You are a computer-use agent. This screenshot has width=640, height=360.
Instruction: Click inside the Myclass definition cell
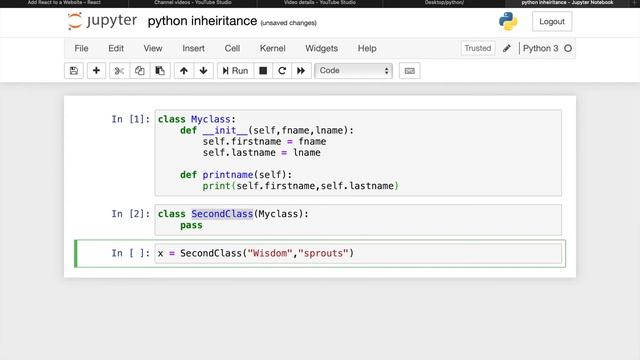(x=358, y=153)
